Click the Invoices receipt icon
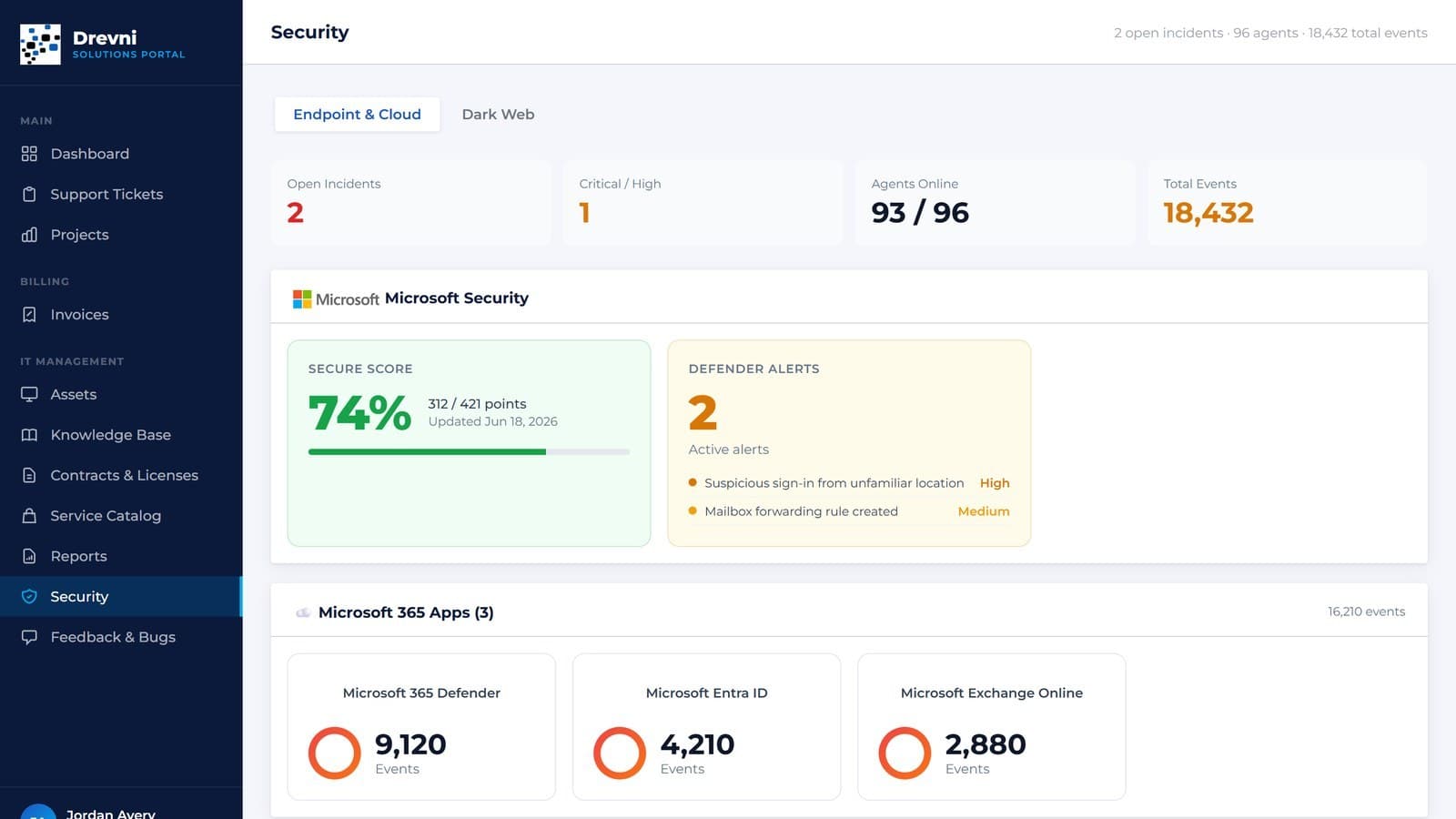Image resolution: width=1456 pixels, height=819 pixels. click(x=29, y=315)
